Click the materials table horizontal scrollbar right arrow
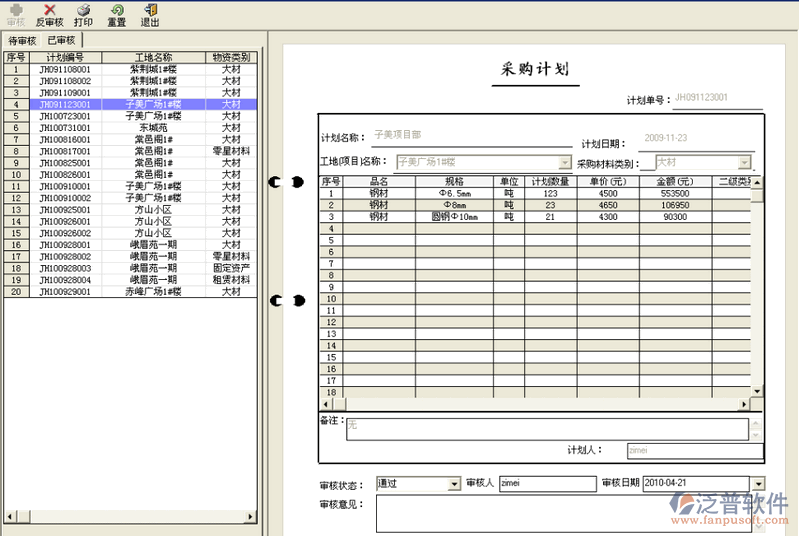 coord(743,404)
